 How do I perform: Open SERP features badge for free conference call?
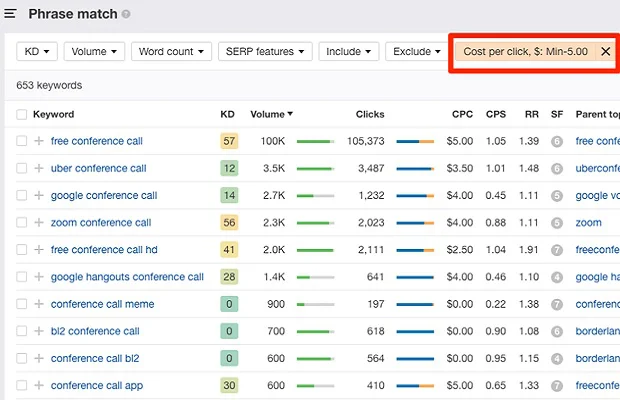tap(557, 142)
